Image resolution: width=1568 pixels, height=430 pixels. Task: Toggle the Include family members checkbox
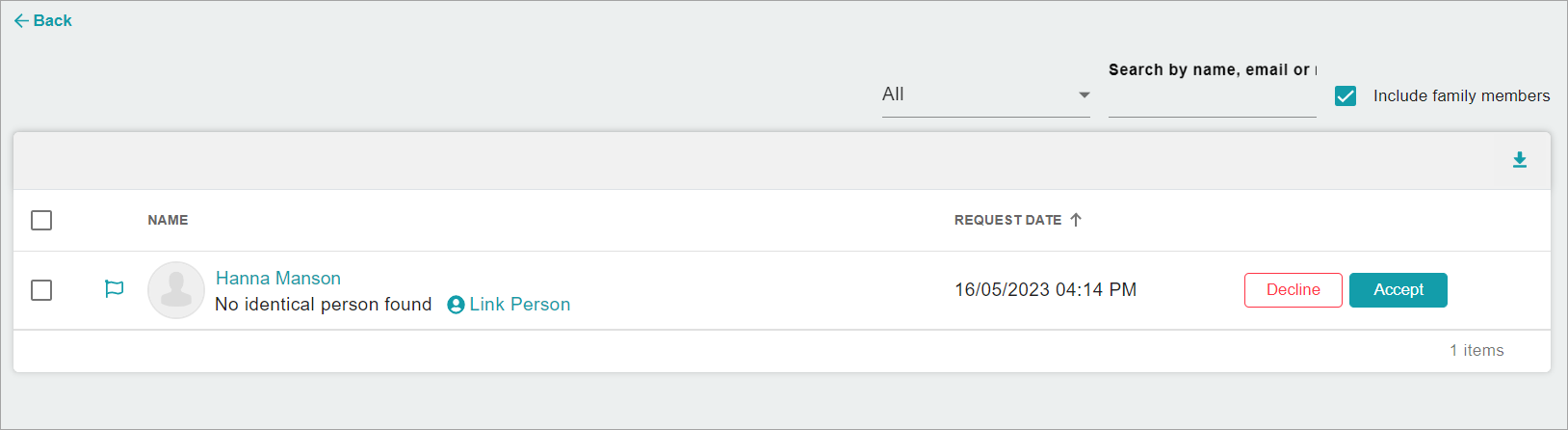1346,95
